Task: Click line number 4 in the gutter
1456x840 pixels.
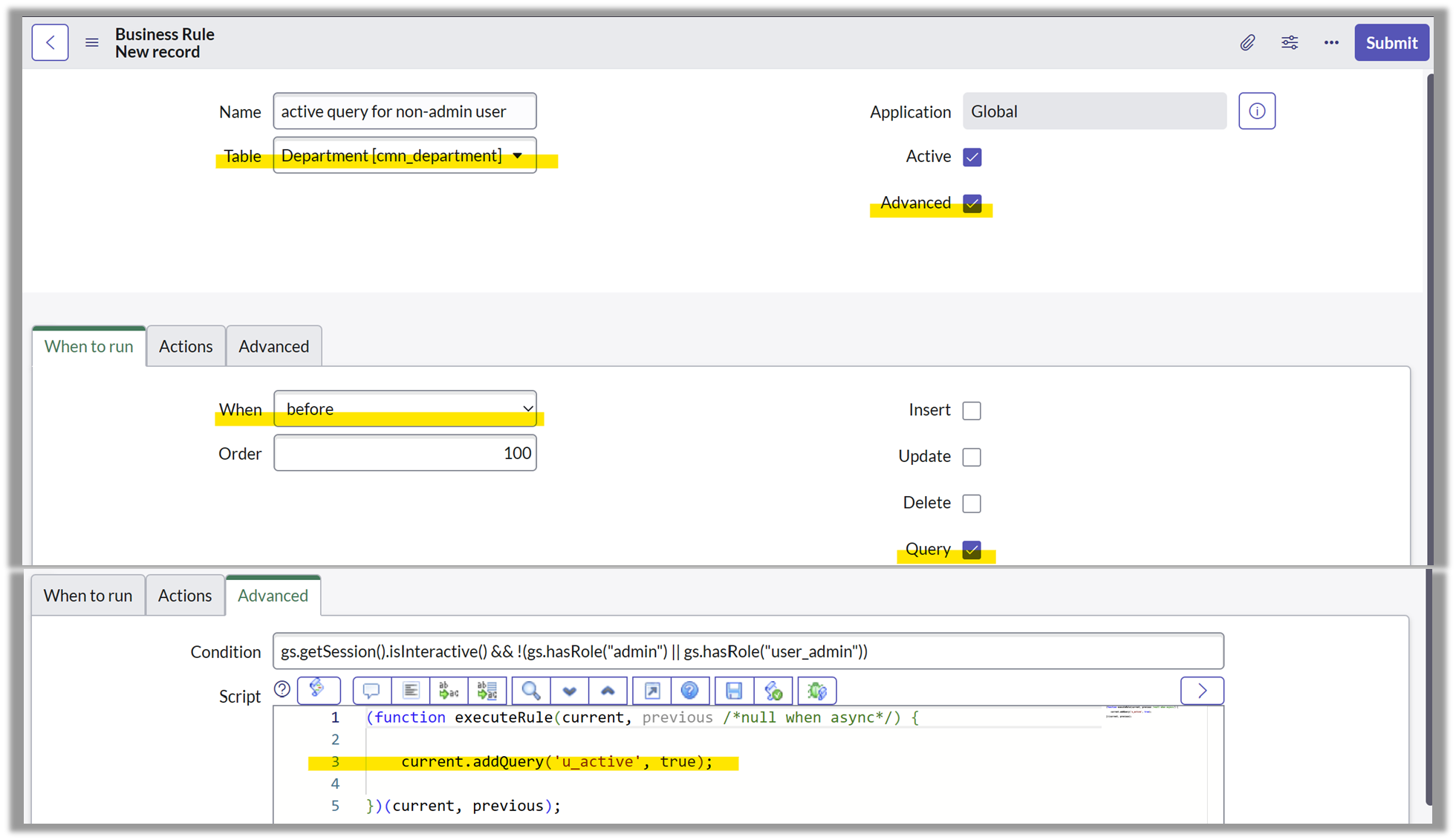Action: 335,784
